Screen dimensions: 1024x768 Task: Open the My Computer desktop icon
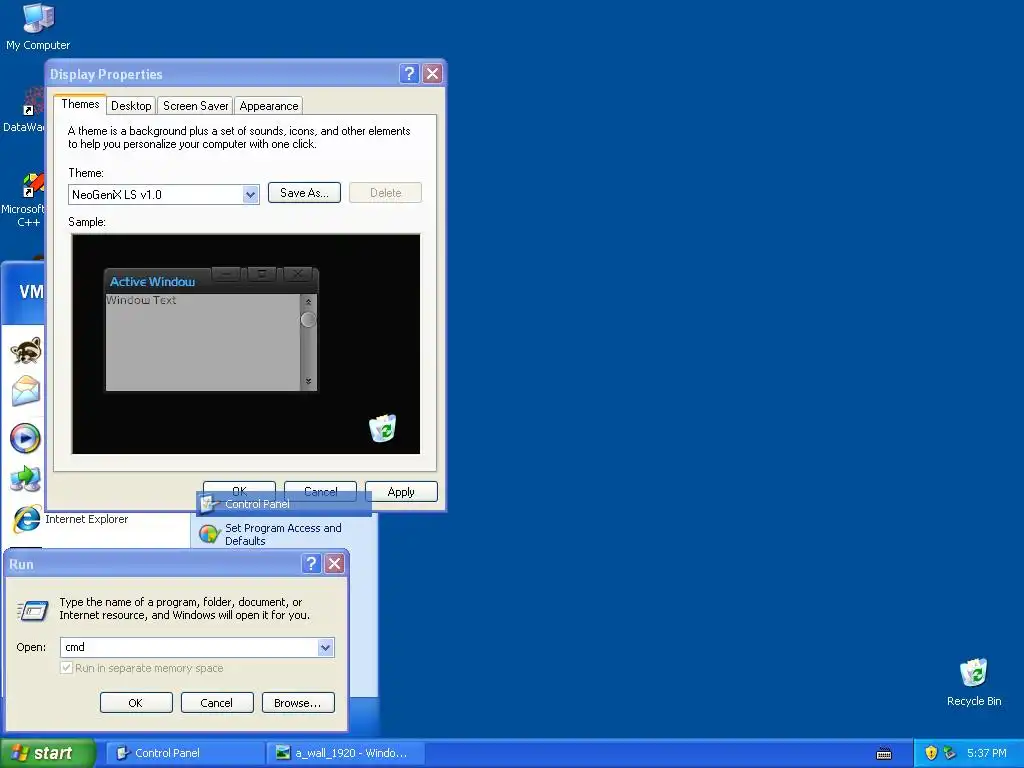38,26
